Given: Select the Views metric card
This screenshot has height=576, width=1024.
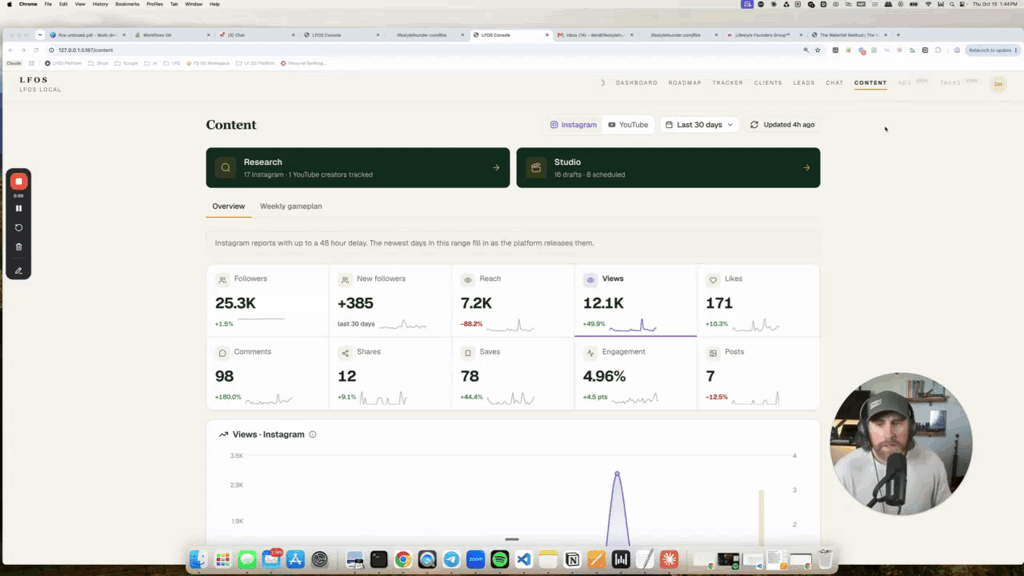Looking at the screenshot, I should tap(635, 301).
